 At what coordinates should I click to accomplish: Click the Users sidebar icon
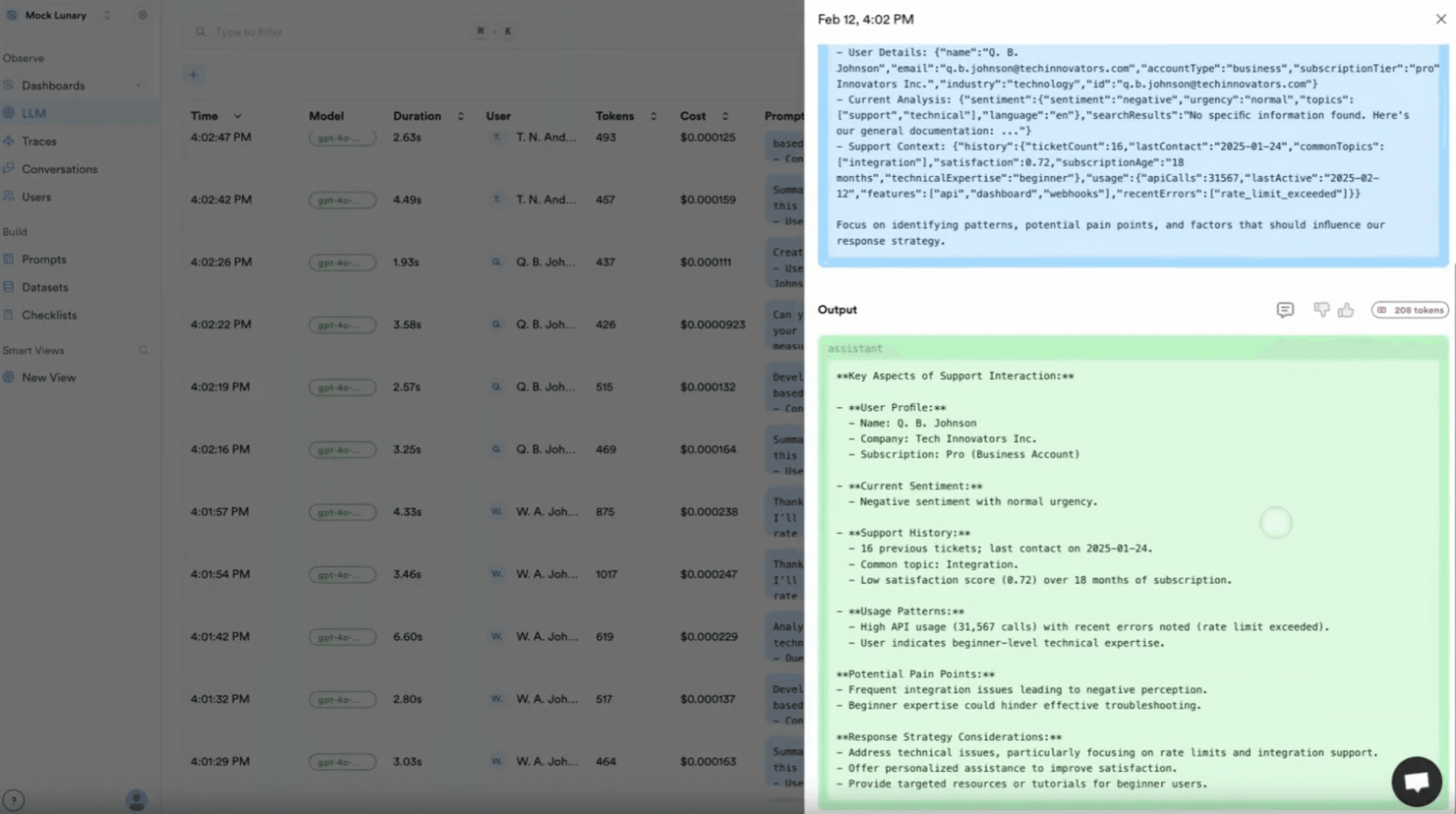click(x=9, y=196)
